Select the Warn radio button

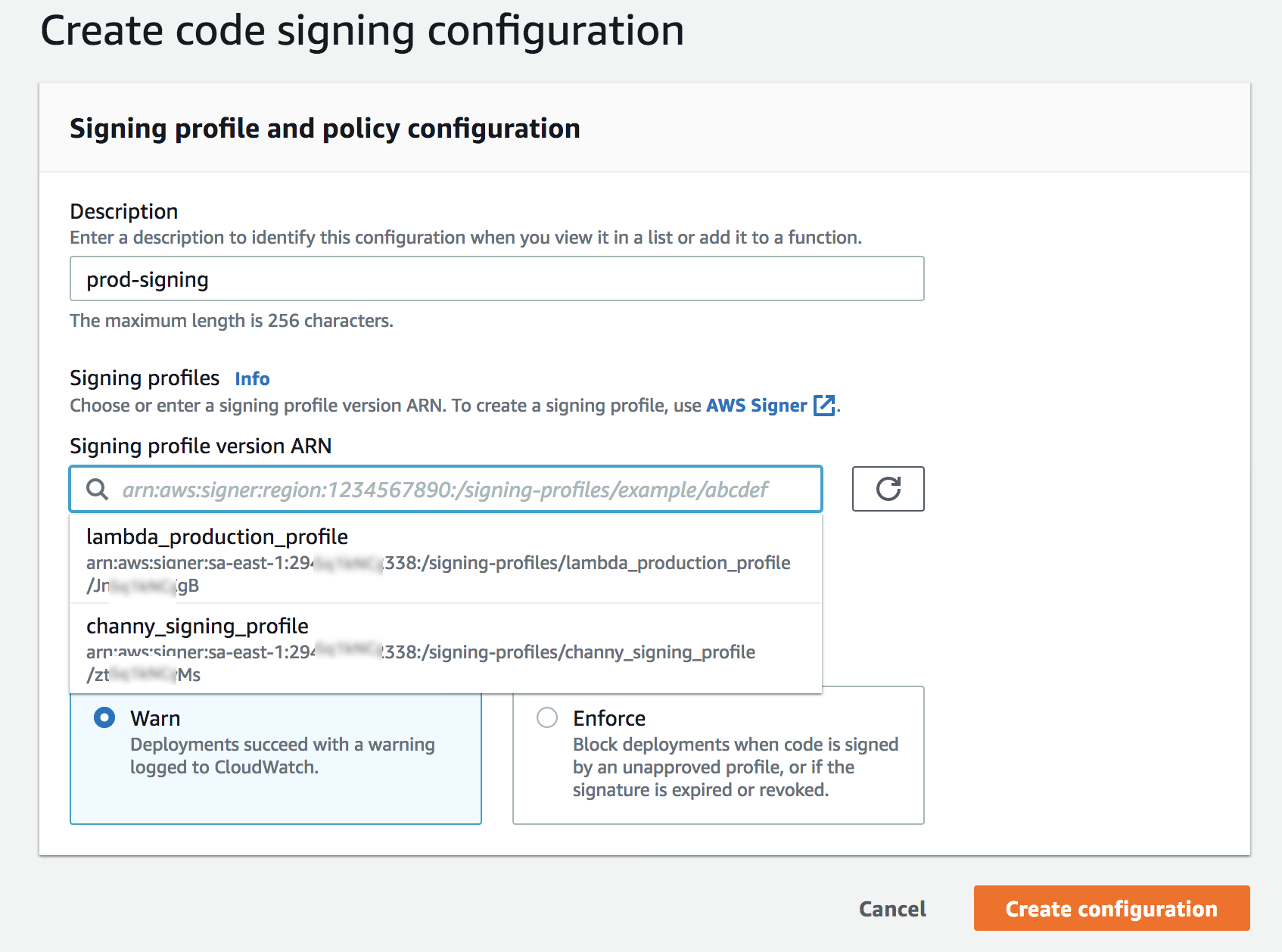click(x=104, y=717)
